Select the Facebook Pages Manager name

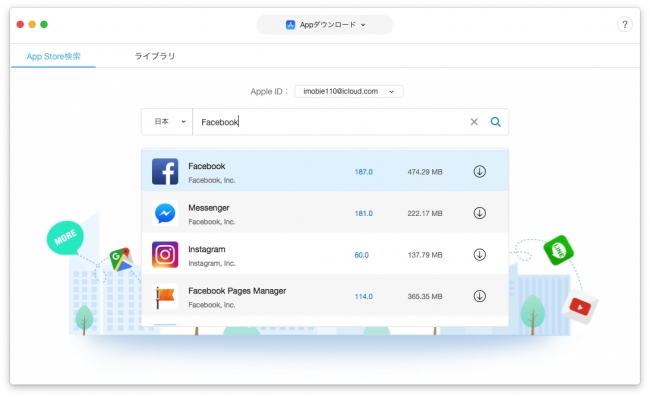point(237,291)
